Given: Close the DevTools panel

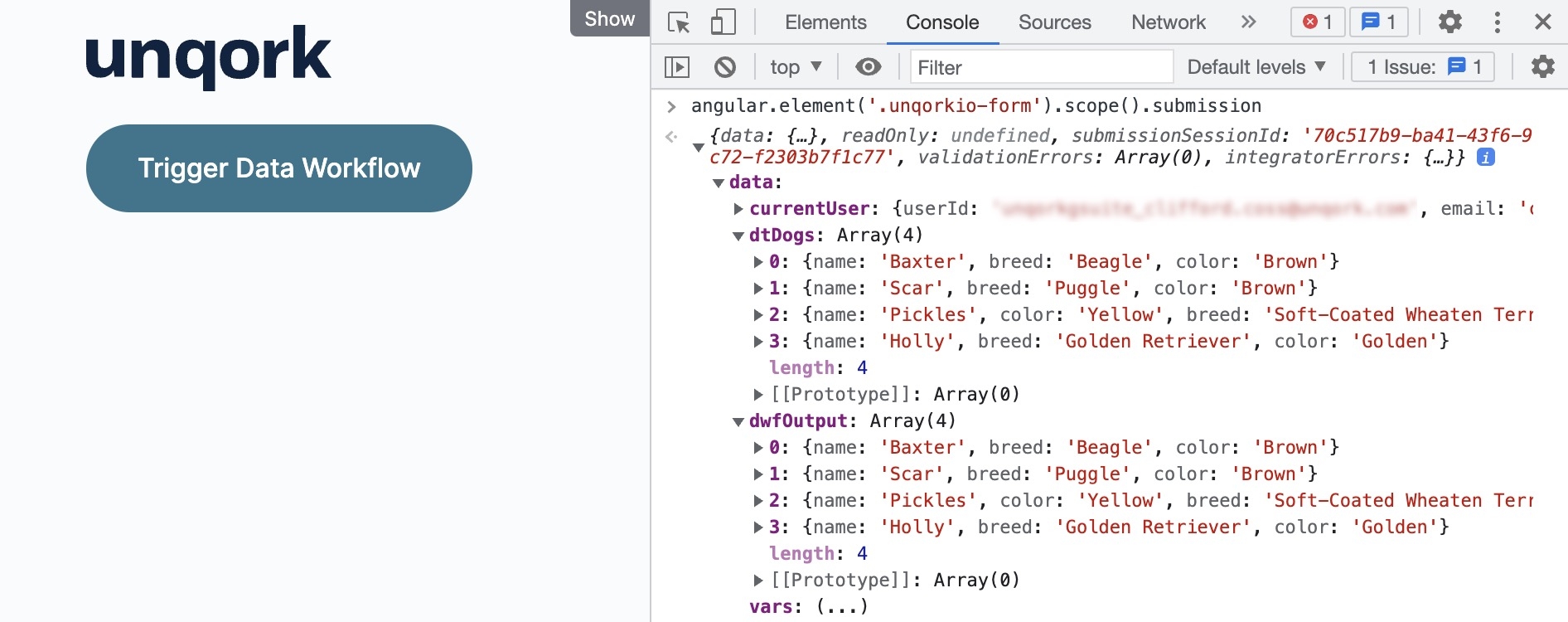Looking at the screenshot, I should click(x=1542, y=22).
